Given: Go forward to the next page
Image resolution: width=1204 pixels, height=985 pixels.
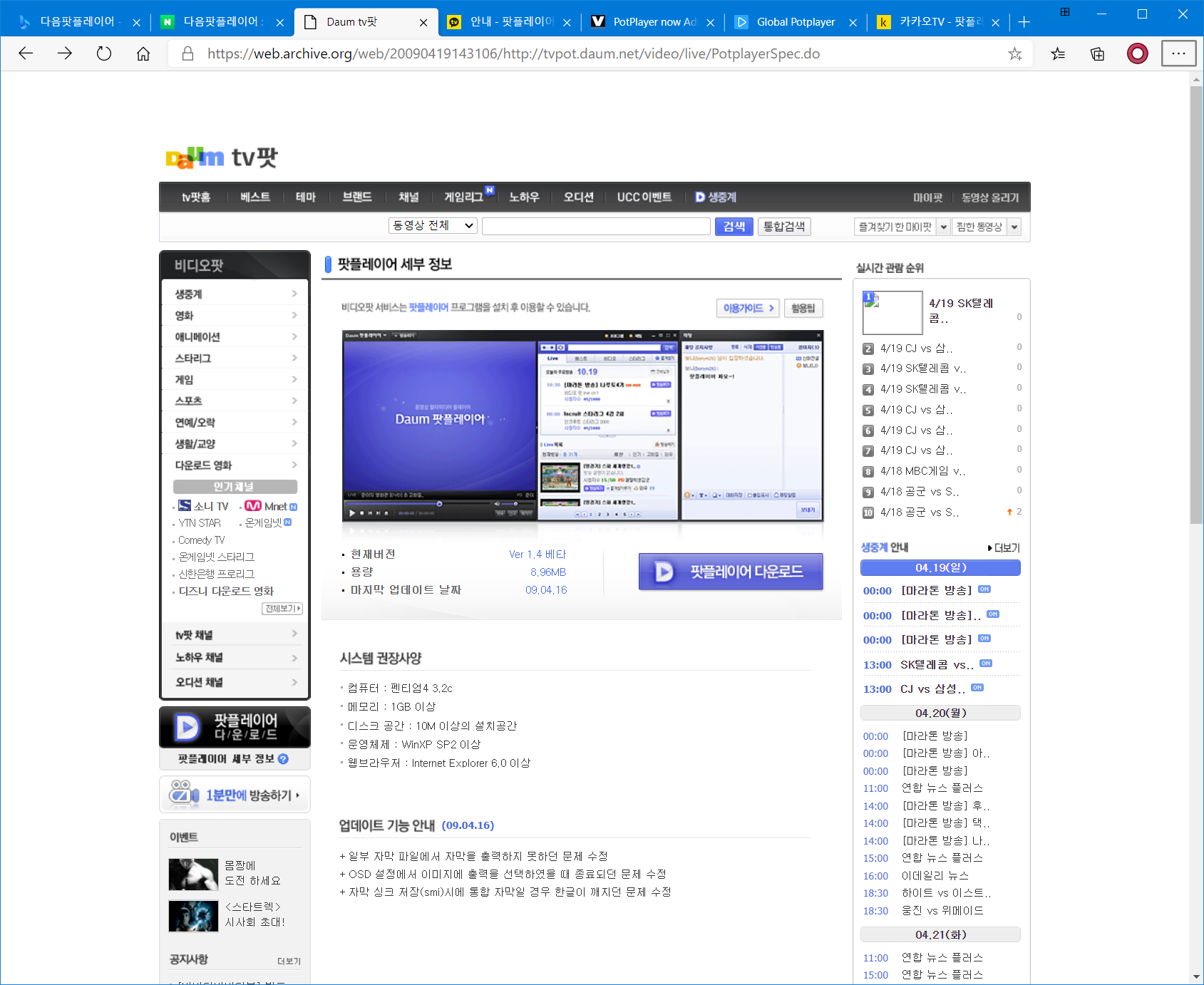Looking at the screenshot, I should click(65, 53).
